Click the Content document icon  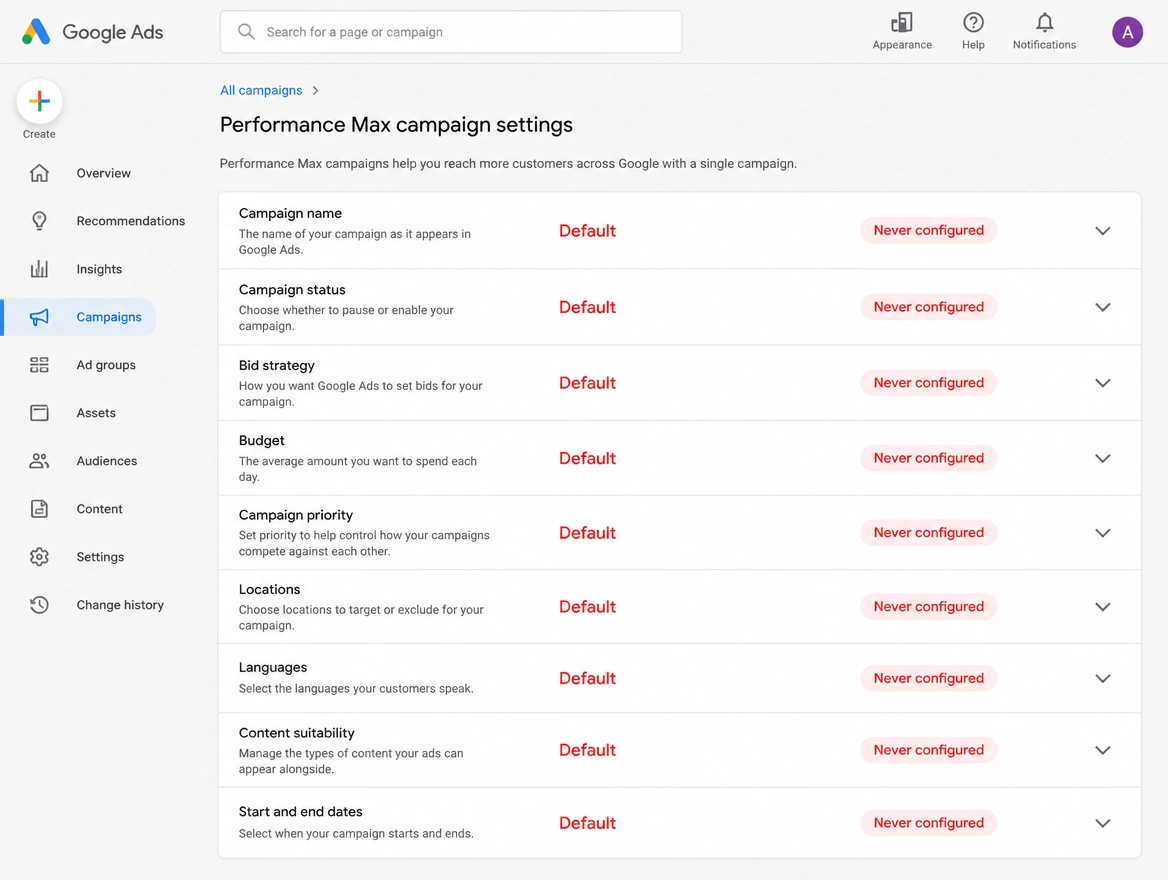click(x=39, y=509)
